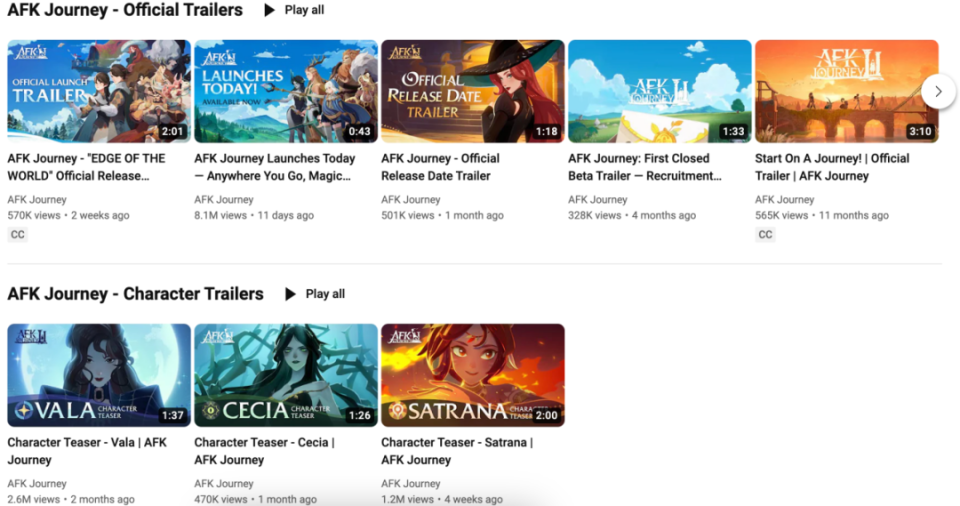Click channel name under the Start On A Journey video

click(784, 200)
